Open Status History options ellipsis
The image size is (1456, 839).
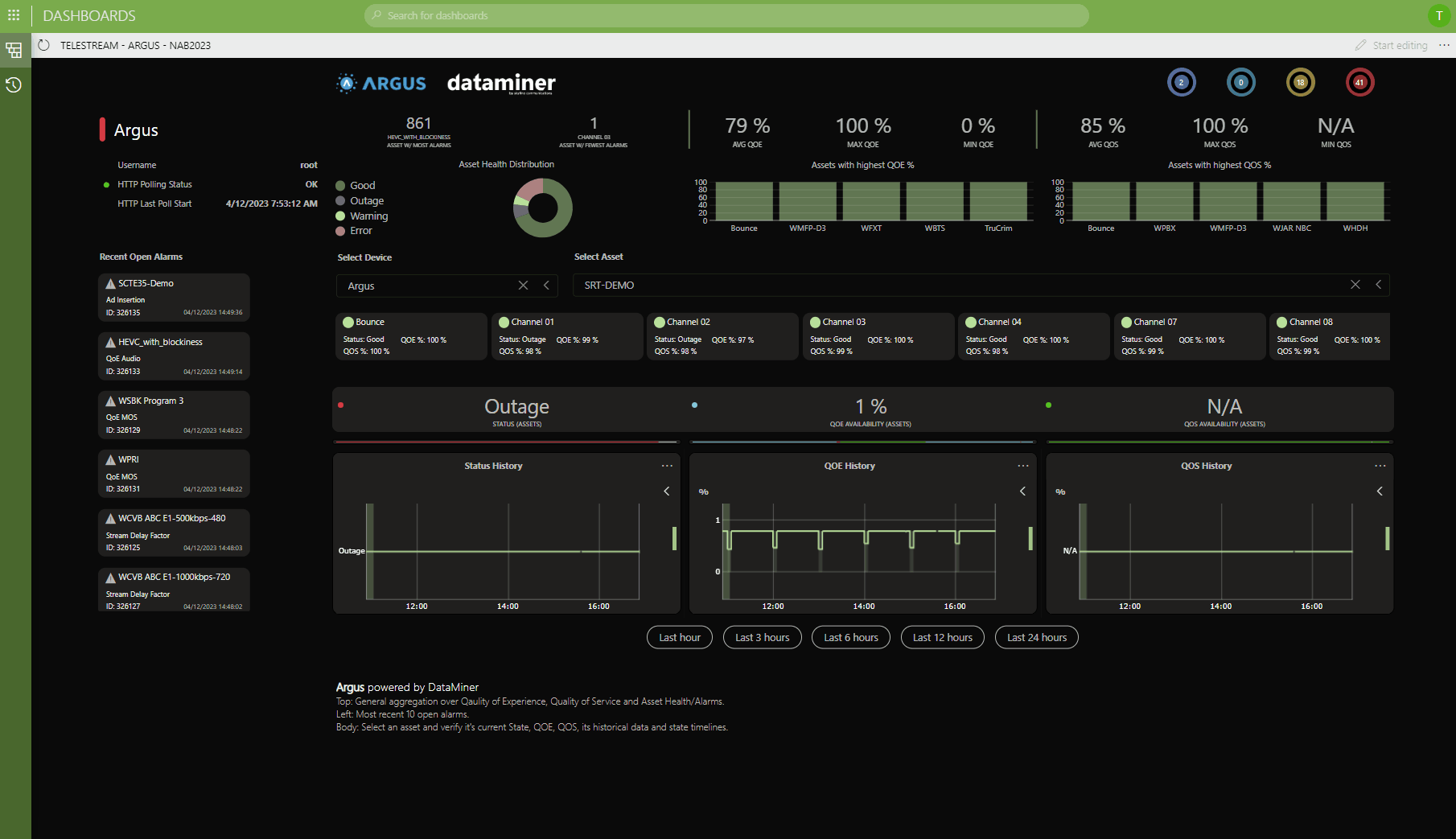[x=667, y=466]
